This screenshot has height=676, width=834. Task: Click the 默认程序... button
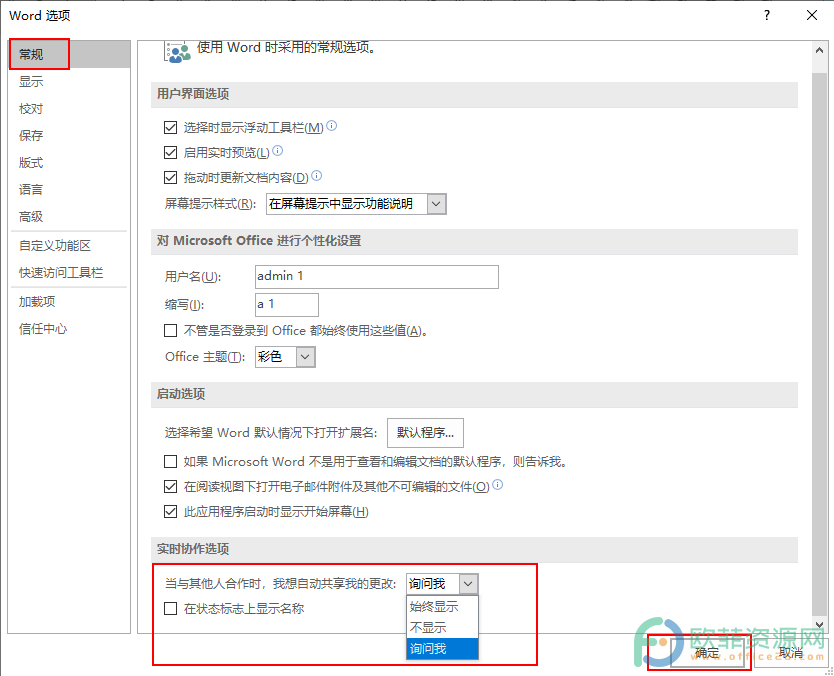click(425, 433)
